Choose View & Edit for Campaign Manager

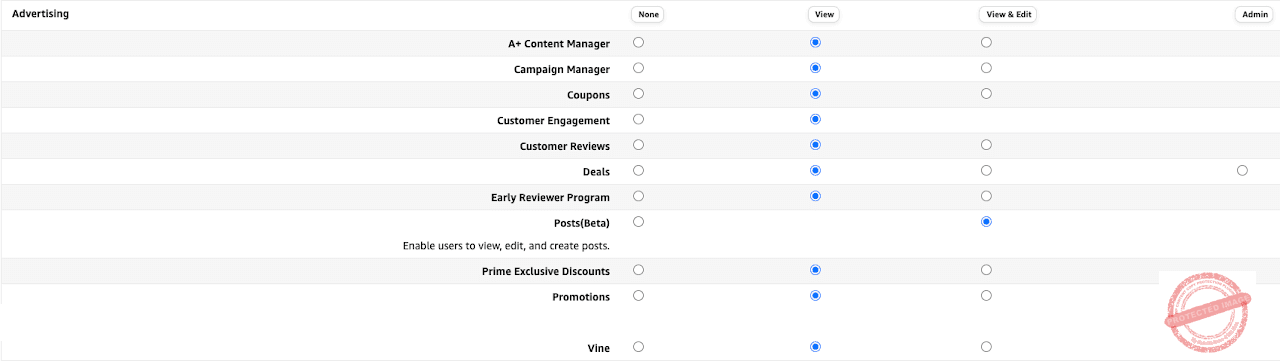pyautogui.click(x=986, y=68)
